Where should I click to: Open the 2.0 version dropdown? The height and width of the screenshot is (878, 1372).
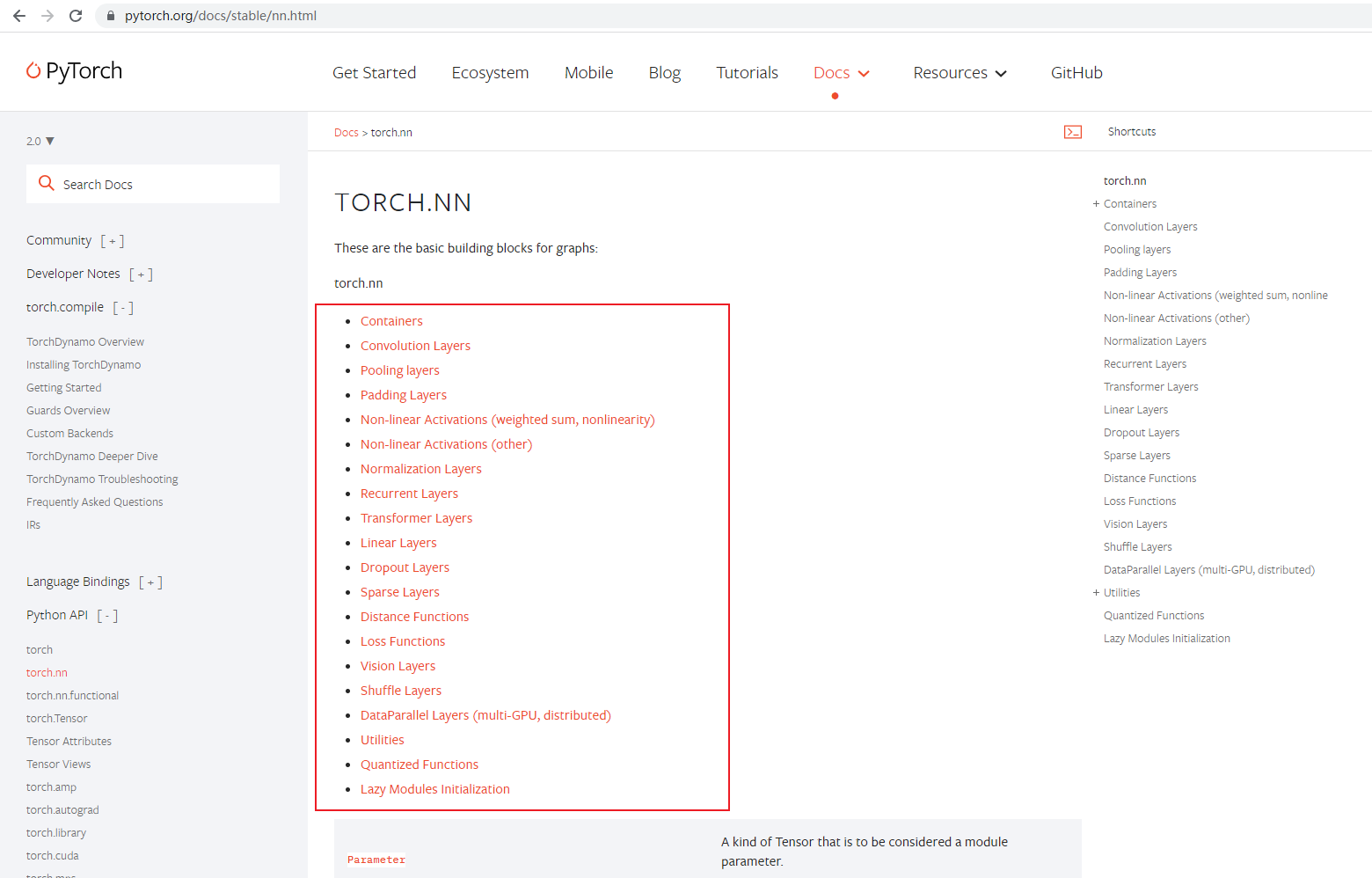(x=40, y=141)
